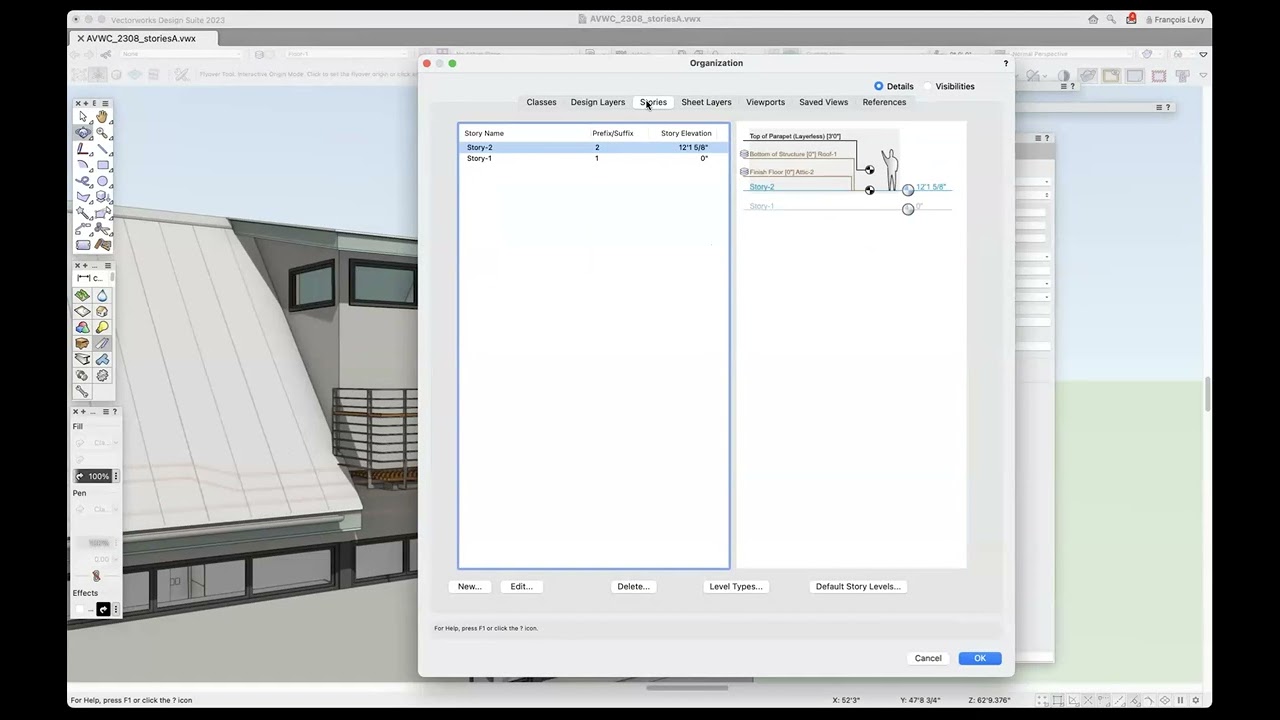Select the Pan hand tool
This screenshot has width=1280, height=720.
pyautogui.click(x=102, y=117)
